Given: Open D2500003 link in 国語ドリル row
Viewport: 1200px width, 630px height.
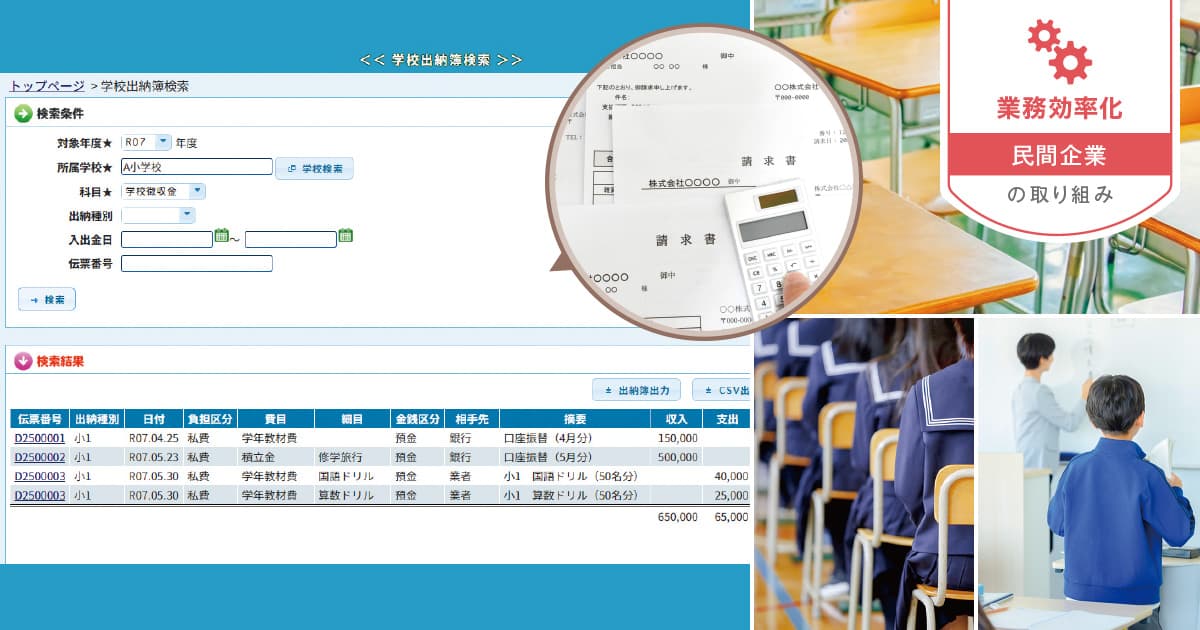Looking at the screenshot, I should click(x=40, y=476).
